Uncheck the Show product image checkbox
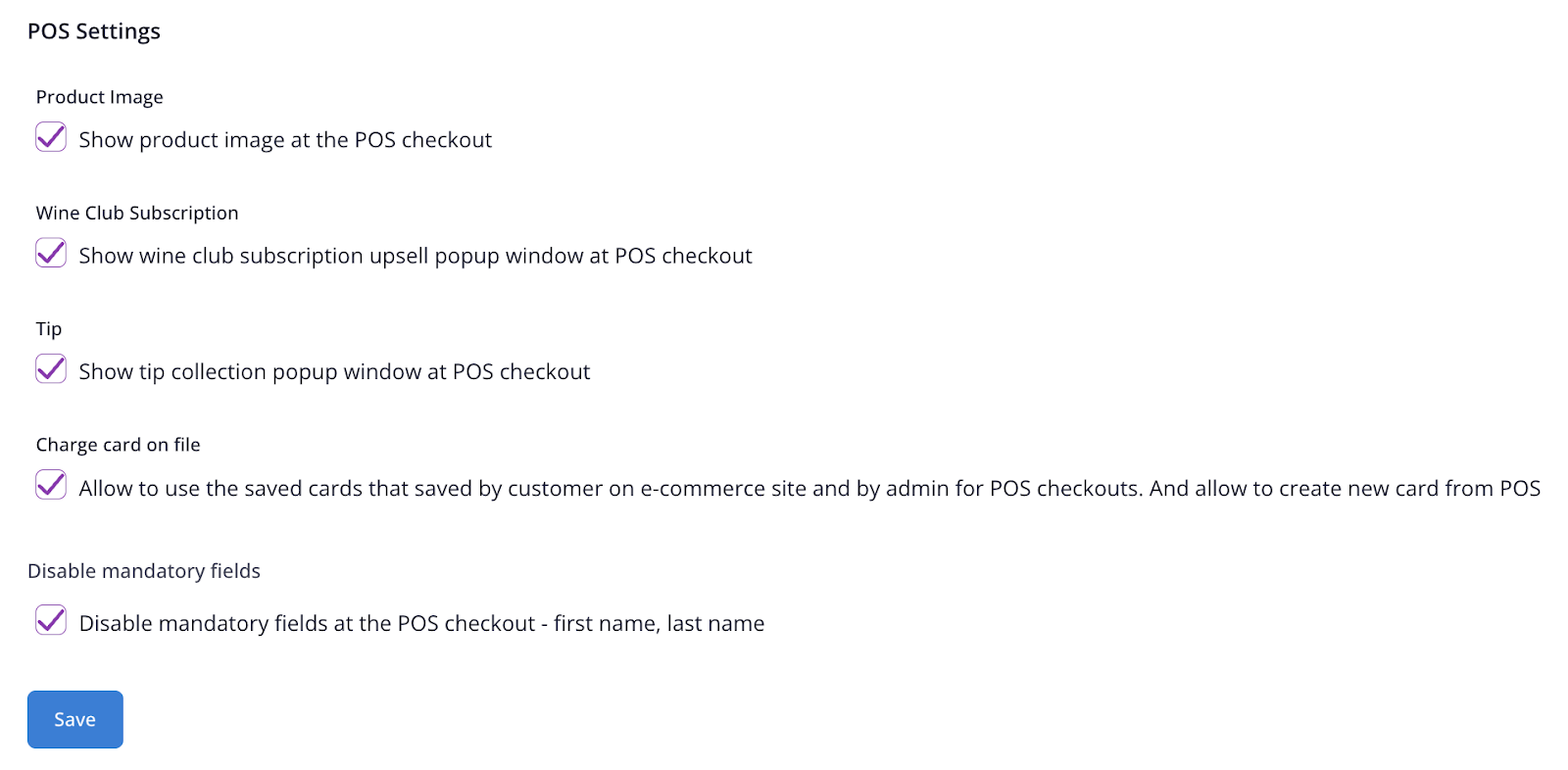Screen dimensions: 1568x770 [51, 137]
